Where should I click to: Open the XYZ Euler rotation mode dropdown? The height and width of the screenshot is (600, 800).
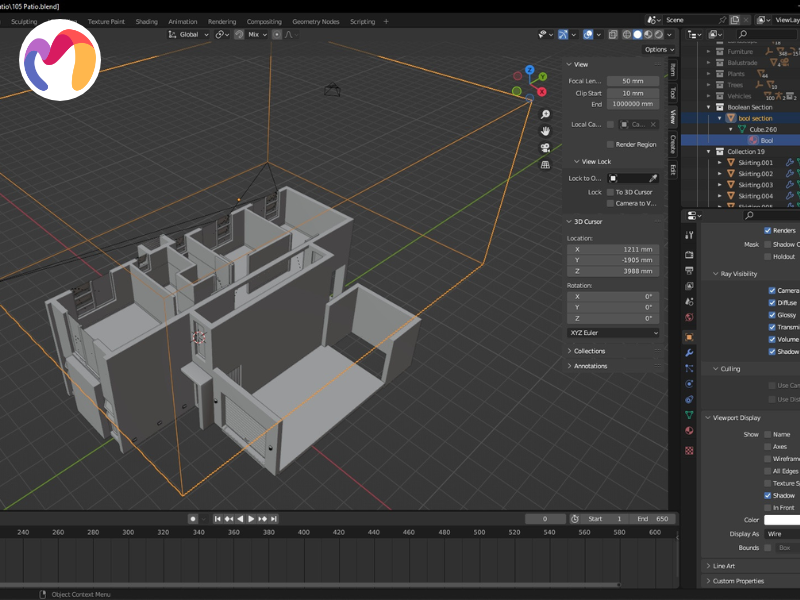[613, 332]
